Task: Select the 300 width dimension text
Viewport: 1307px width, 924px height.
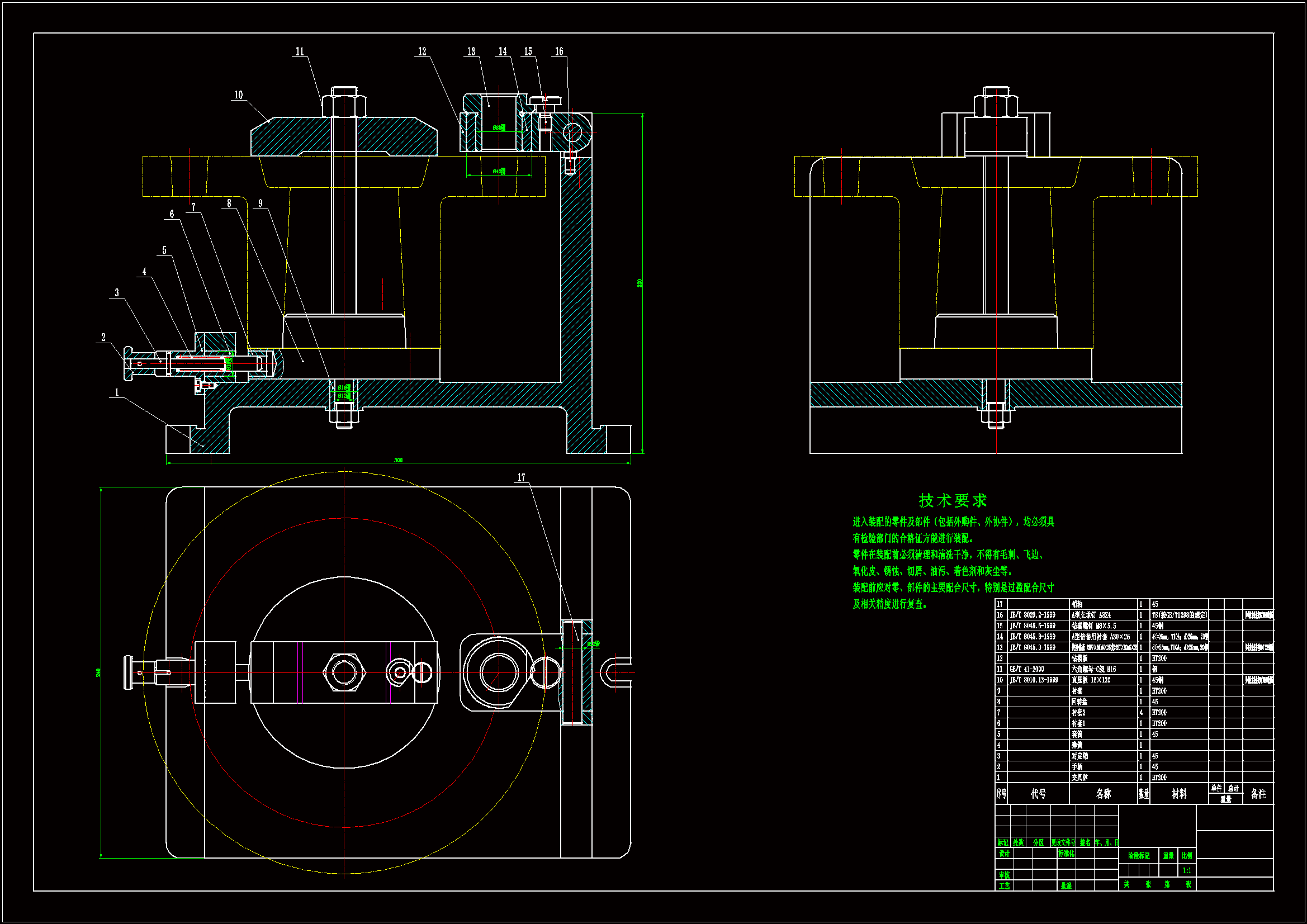Action: (398, 460)
